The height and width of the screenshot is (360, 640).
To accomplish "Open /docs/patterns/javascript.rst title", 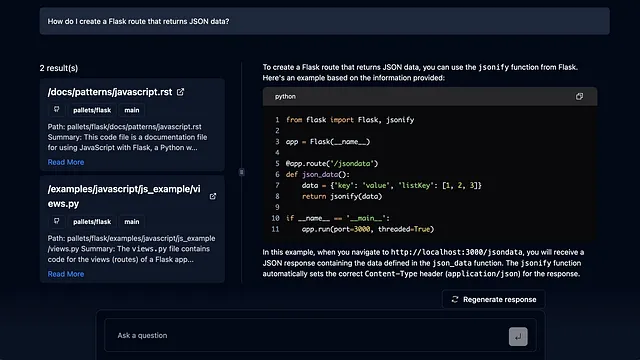I will pyautogui.click(x=110, y=92).
